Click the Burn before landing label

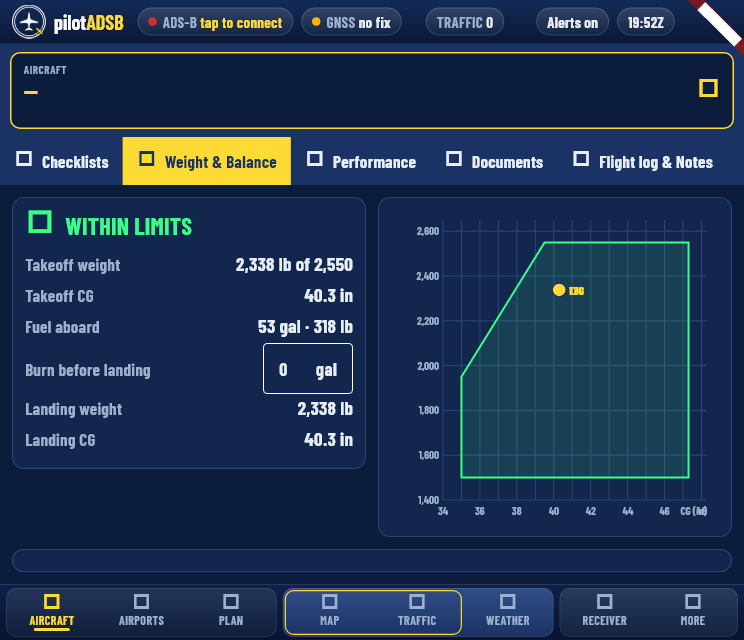click(x=88, y=370)
